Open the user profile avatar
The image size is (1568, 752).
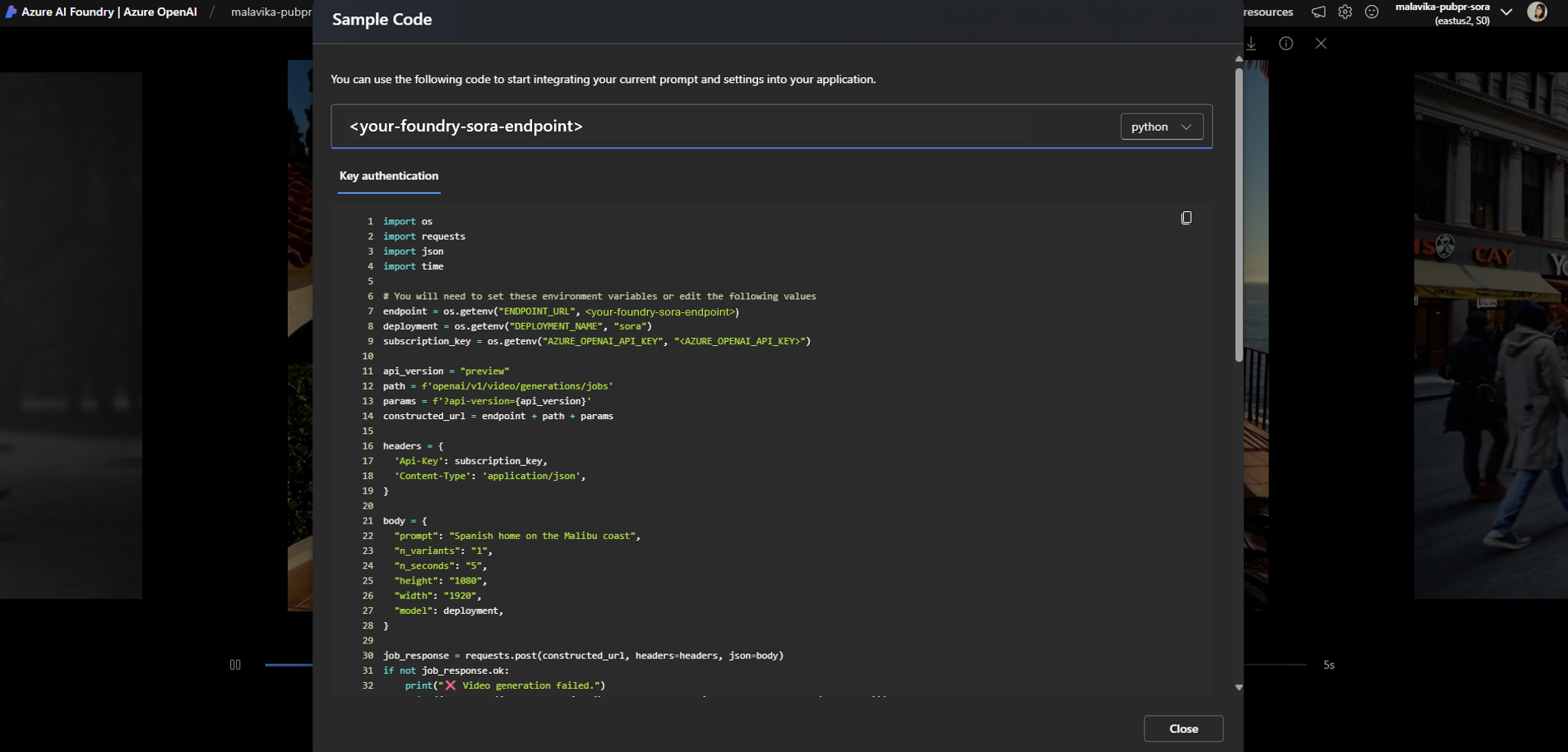point(1537,12)
